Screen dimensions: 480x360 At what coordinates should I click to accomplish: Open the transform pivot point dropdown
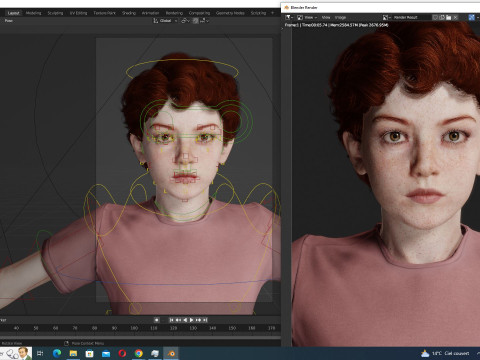pyautogui.click(x=185, y=21)
